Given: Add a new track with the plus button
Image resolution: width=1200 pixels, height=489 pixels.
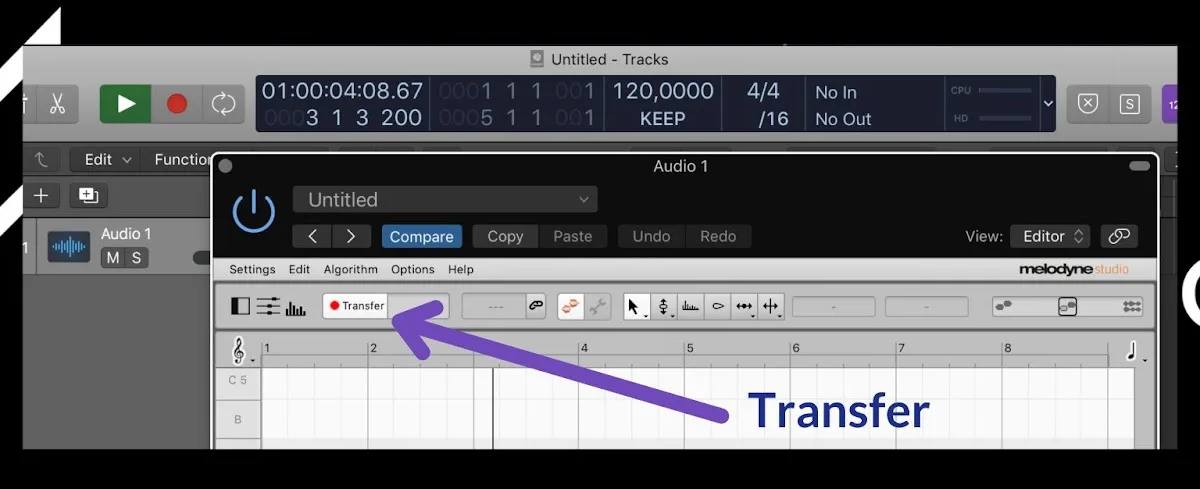Looking at the screenshot, I should point(41,195).
